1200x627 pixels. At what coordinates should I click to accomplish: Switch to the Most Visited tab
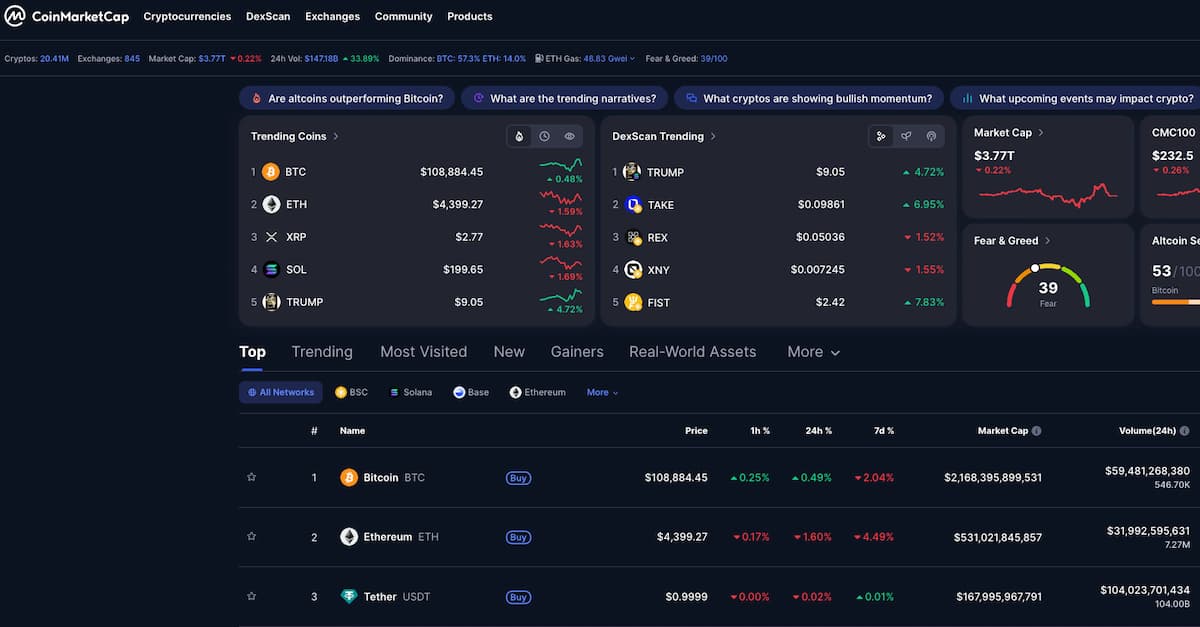point(424,352)
